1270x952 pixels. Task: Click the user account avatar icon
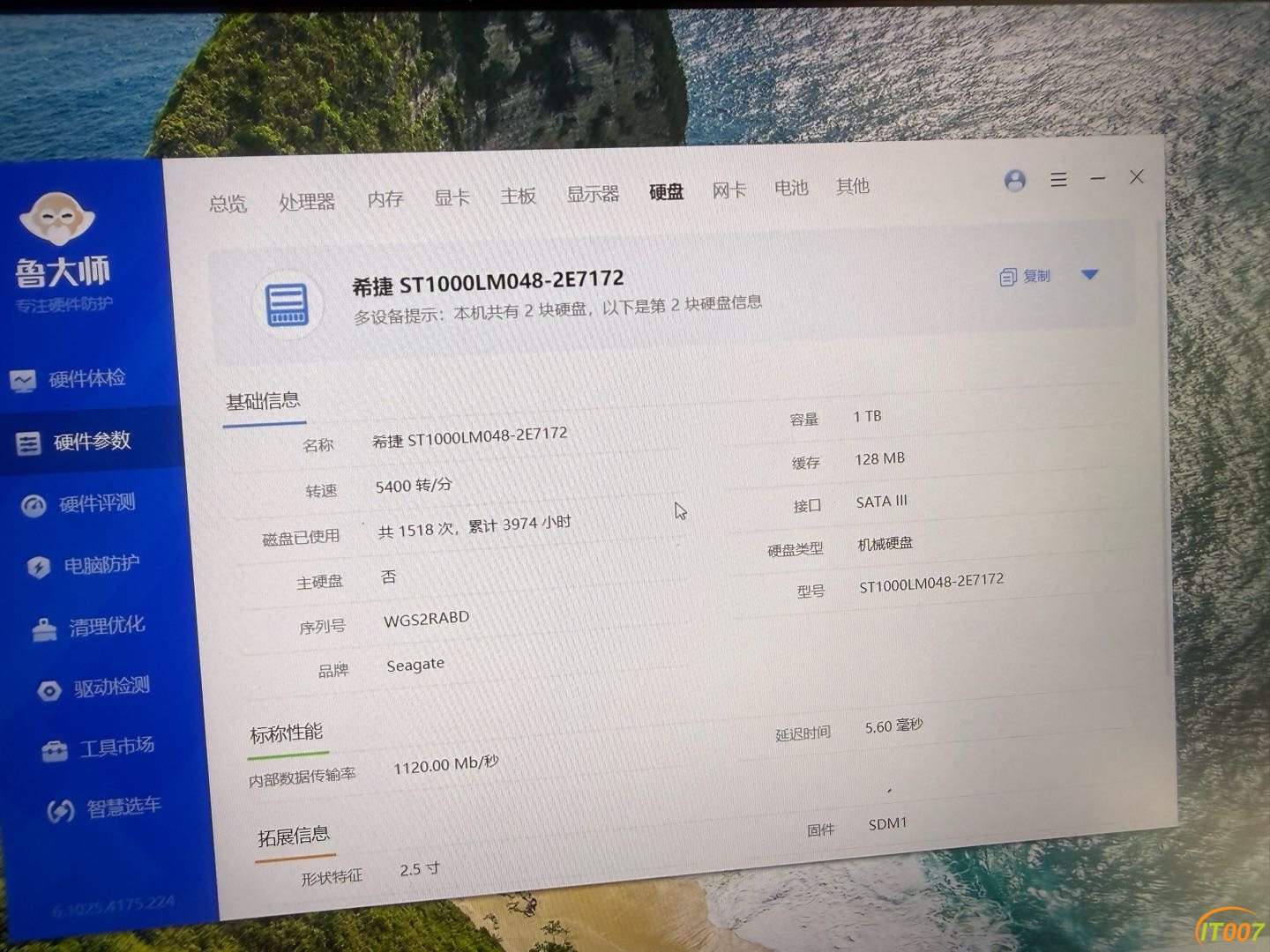[x=1015, y=181]
